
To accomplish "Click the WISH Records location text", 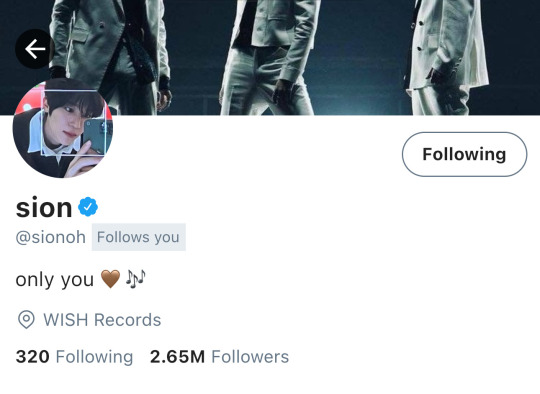I will coord(102,320).
